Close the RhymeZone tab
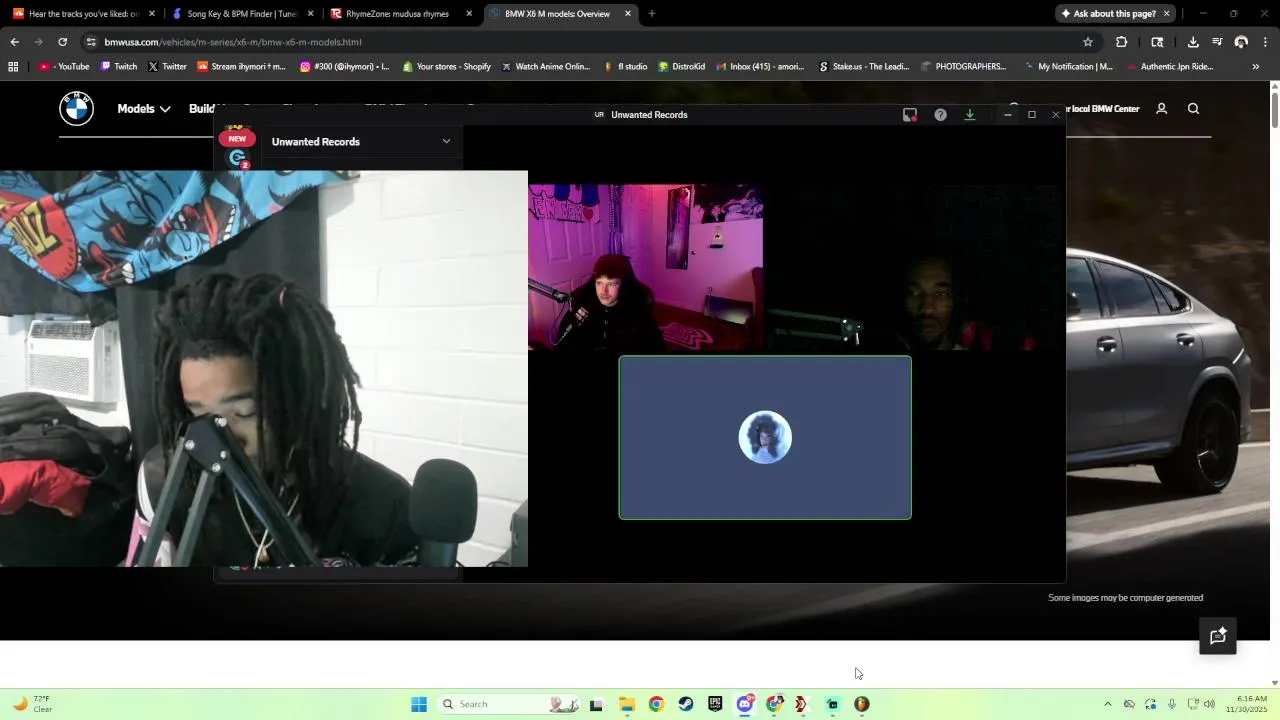 [x=469, y=14]
